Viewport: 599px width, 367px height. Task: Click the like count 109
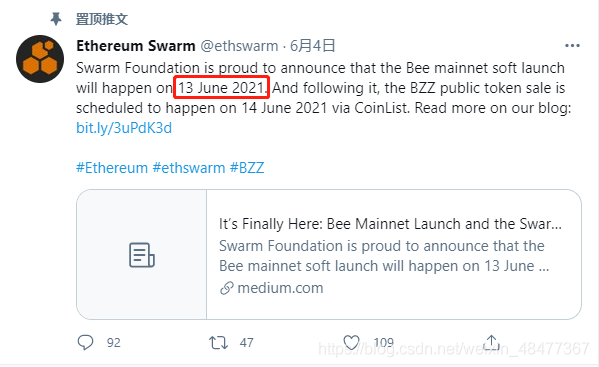coord(383,343)
